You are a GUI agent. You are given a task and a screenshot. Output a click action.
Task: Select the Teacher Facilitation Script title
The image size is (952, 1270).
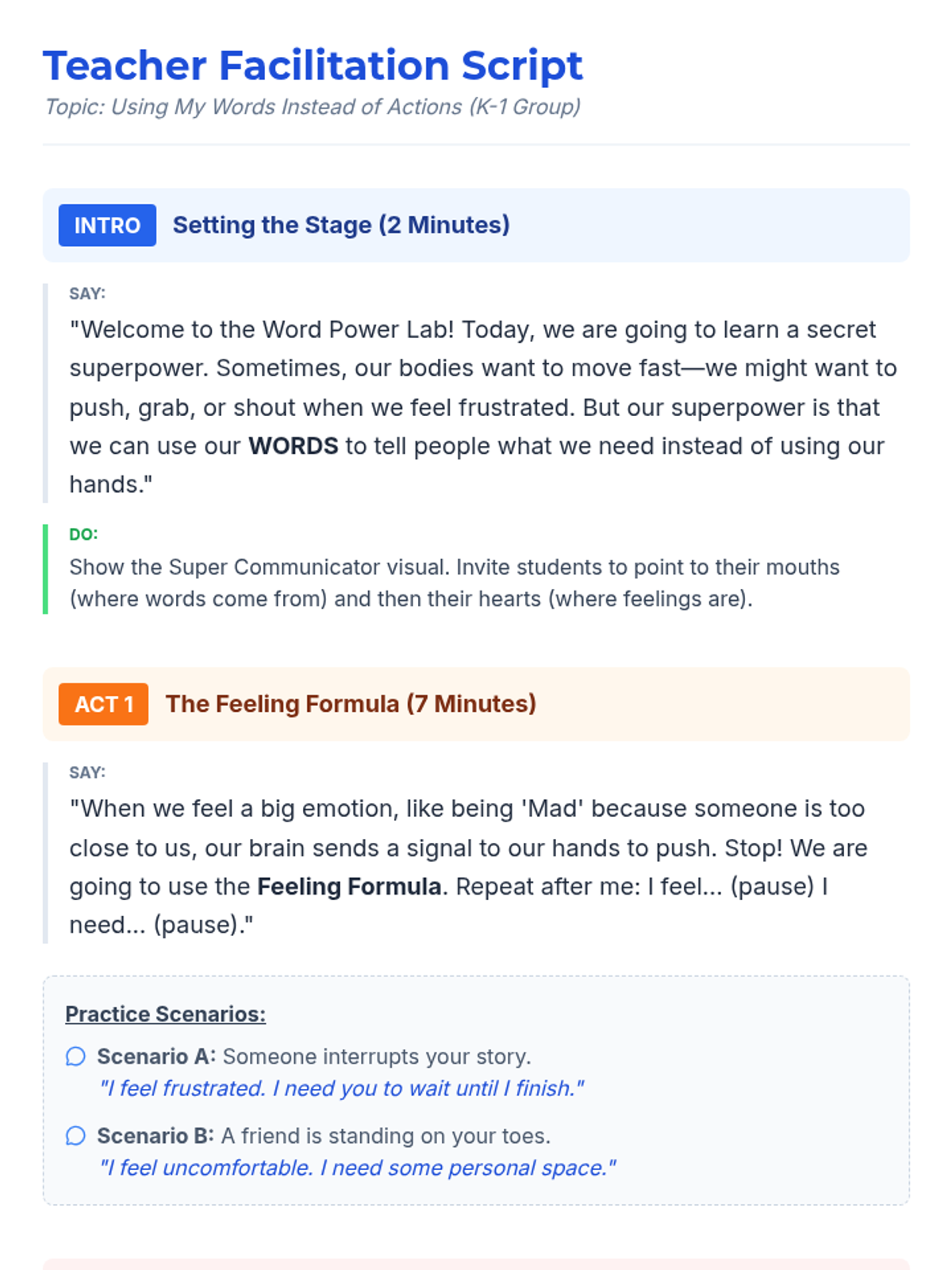313,65
